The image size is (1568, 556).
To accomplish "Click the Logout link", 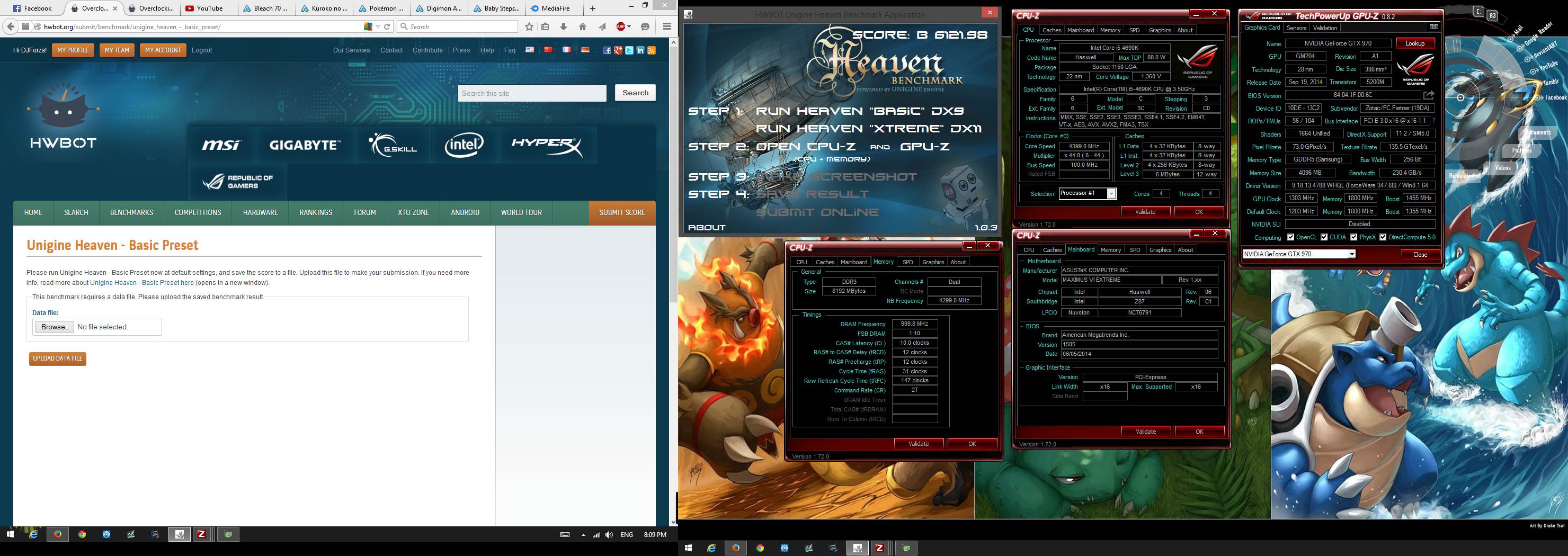I will [201, 50].
